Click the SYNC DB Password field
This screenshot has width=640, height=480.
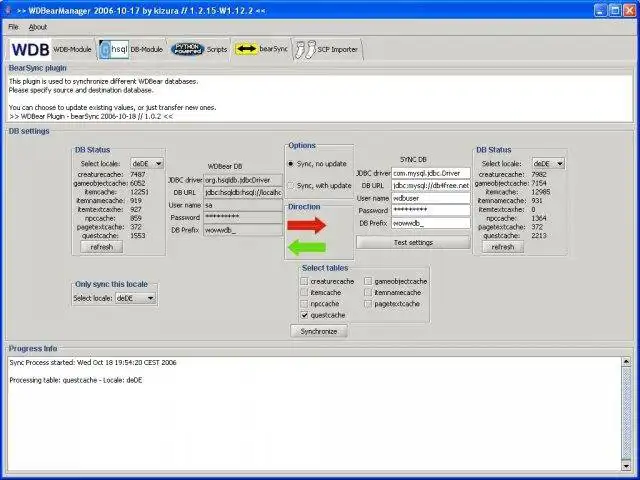(431, 210)
